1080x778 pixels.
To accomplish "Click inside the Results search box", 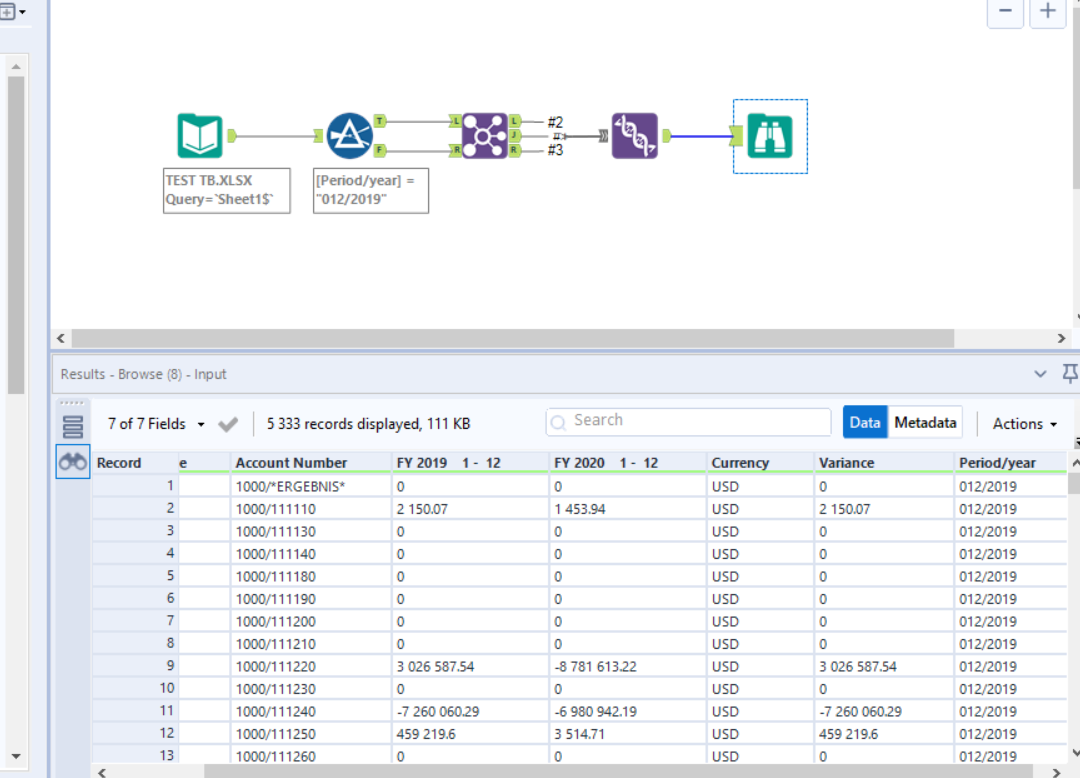I will (x=687, y=420).
